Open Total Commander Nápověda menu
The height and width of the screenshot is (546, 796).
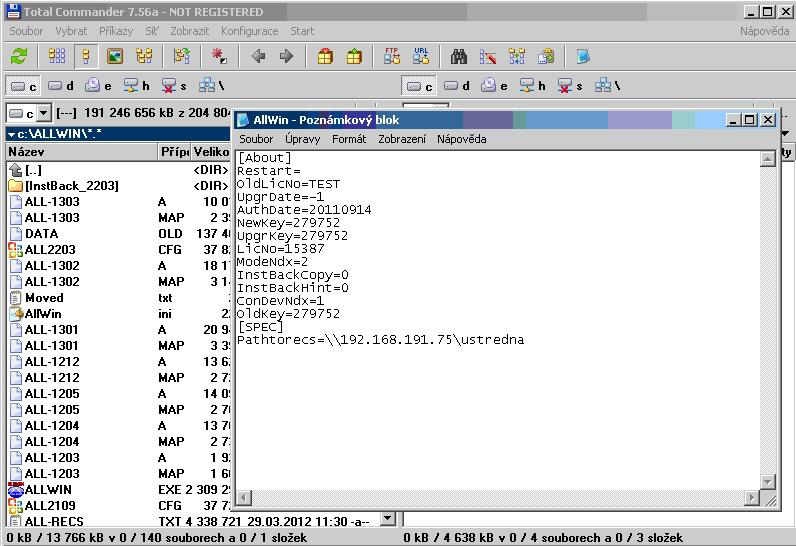[x=764, y=31]
